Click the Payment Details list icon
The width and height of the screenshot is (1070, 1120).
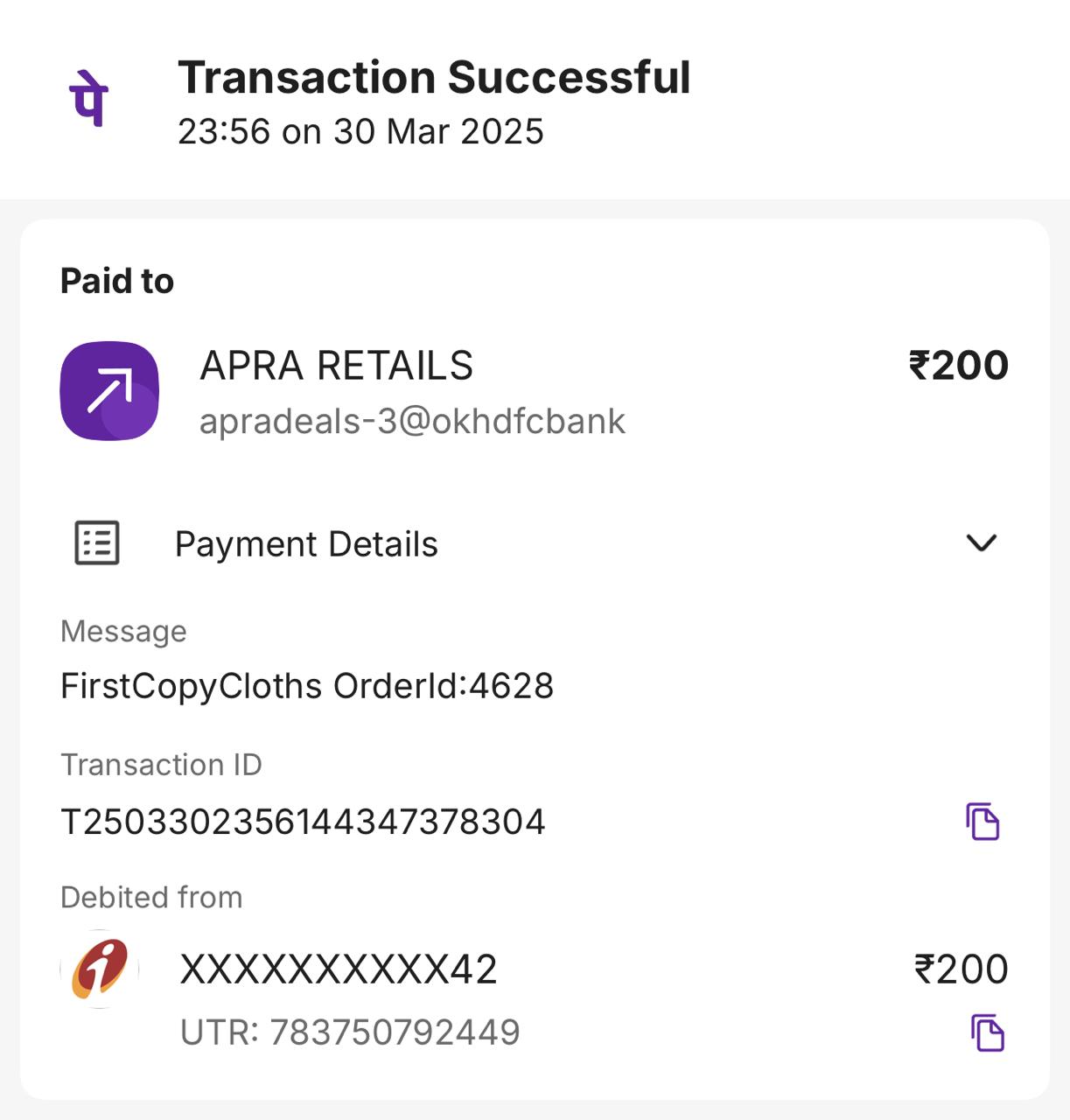97,542
